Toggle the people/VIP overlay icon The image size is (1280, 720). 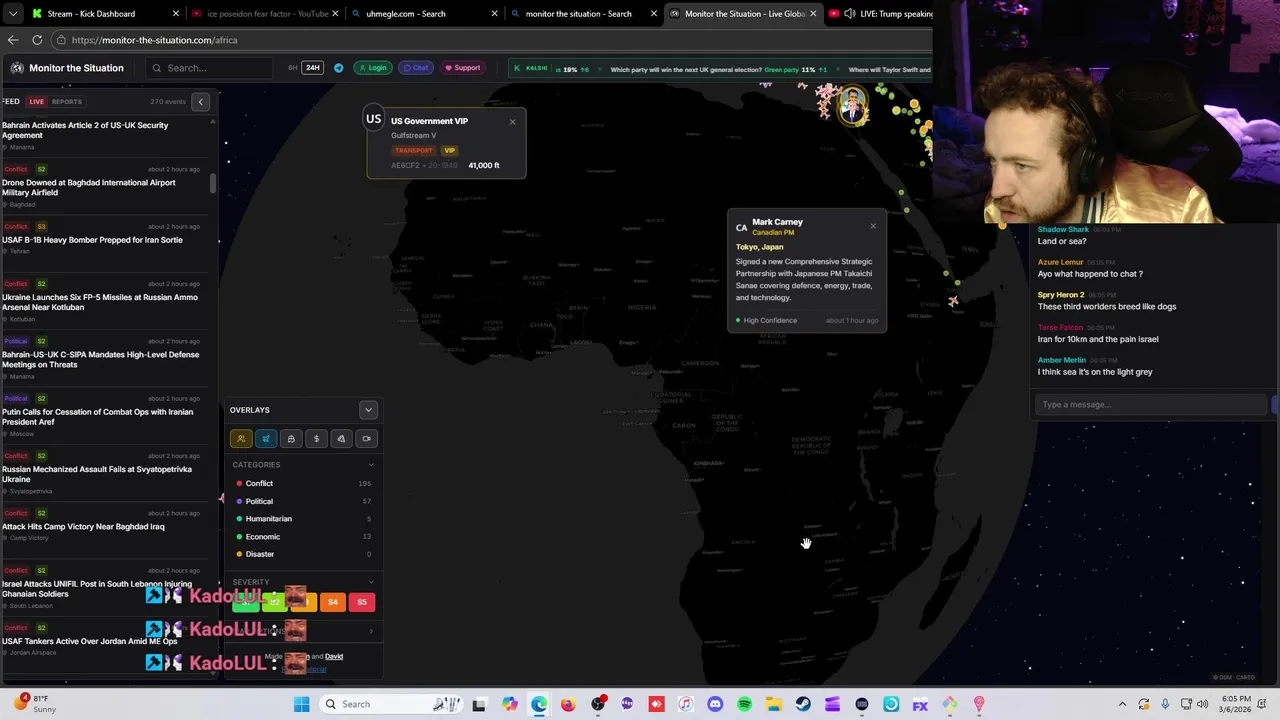coord(241,438)
